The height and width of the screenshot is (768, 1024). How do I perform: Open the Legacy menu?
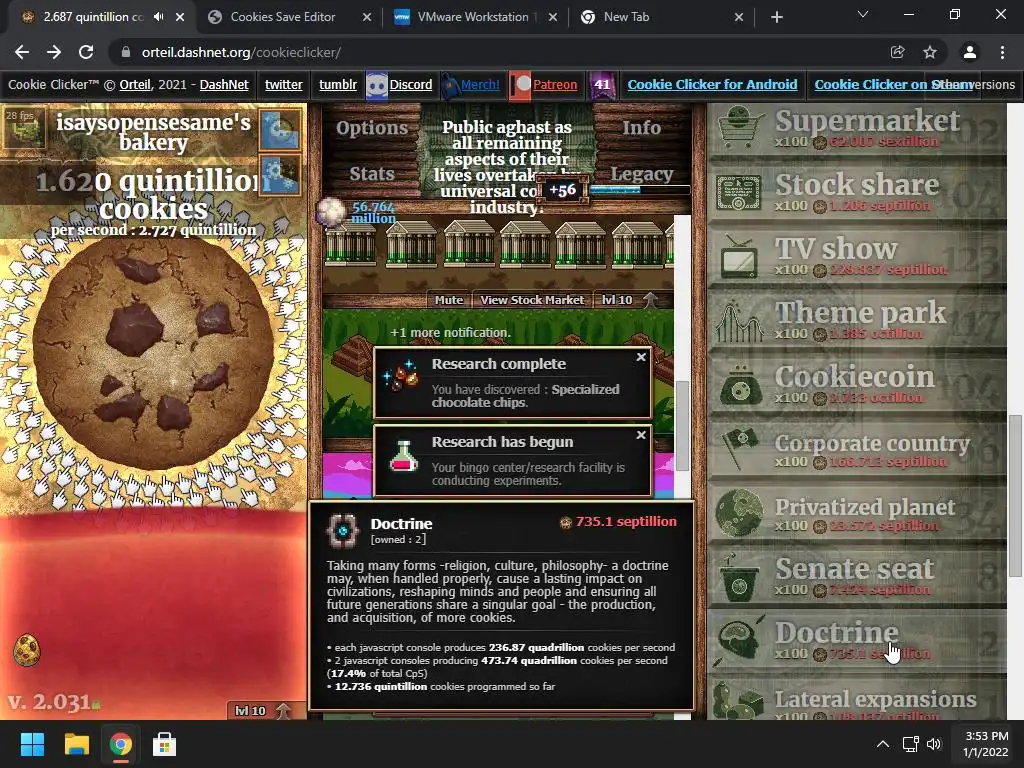641,174
